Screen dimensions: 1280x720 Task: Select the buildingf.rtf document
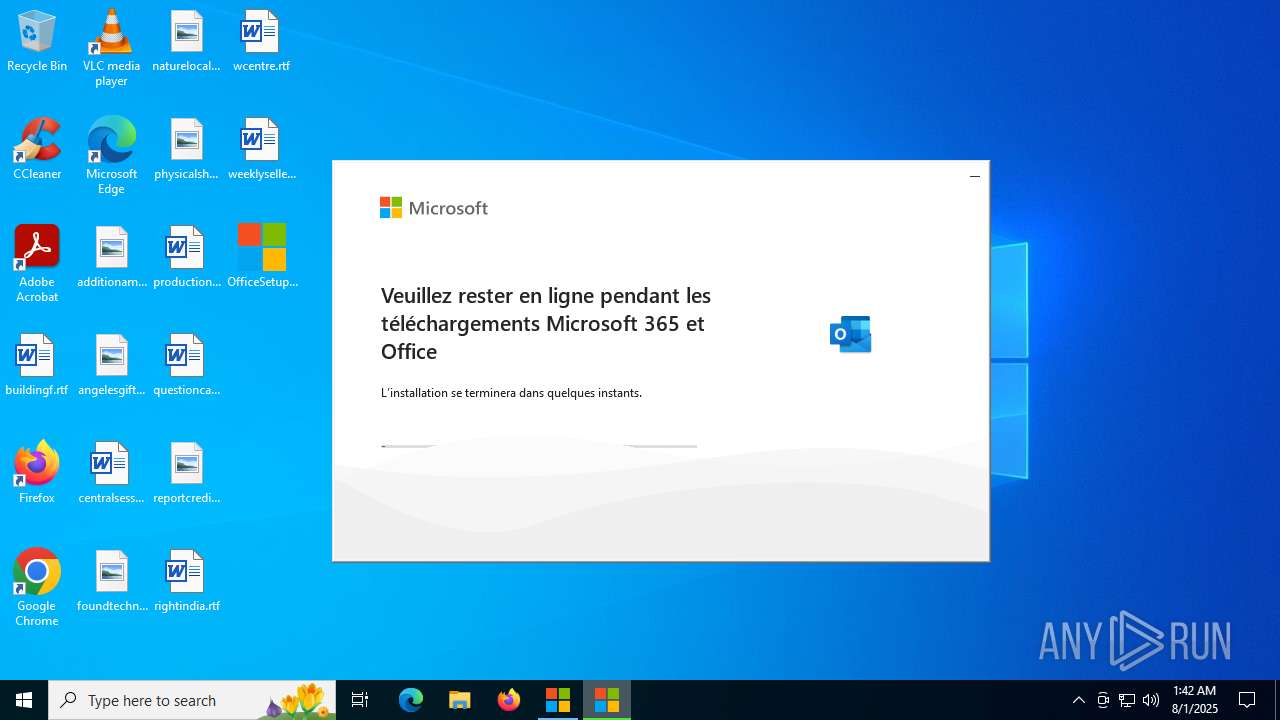pos(37,366)
